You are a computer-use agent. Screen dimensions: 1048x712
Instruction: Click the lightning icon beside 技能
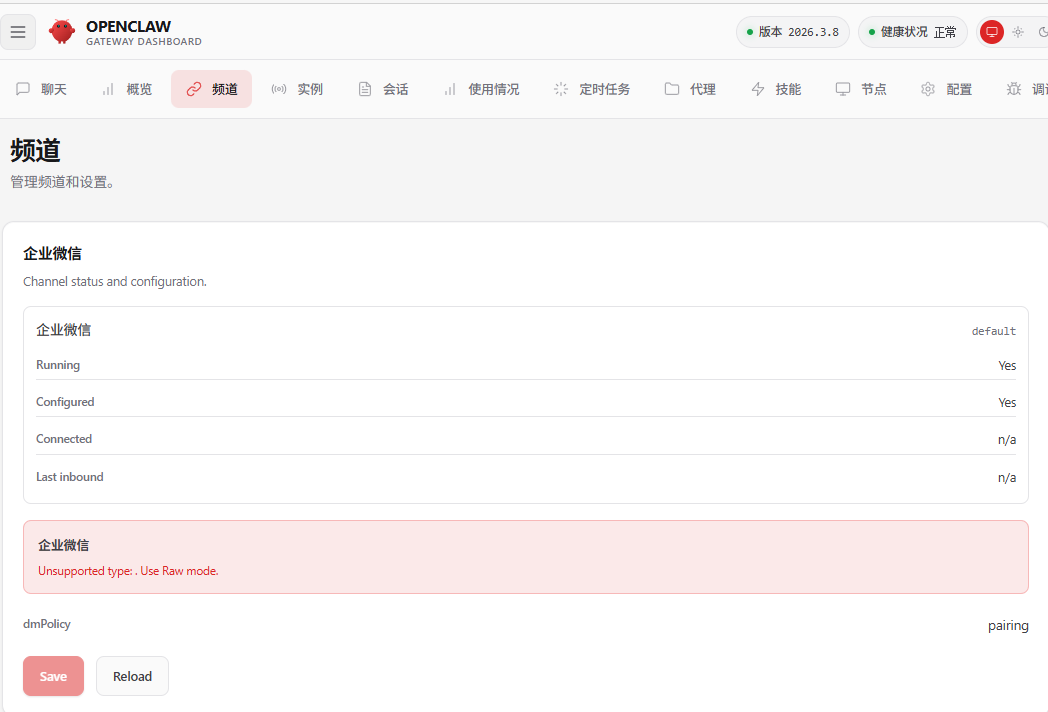(x=758, y=89)
